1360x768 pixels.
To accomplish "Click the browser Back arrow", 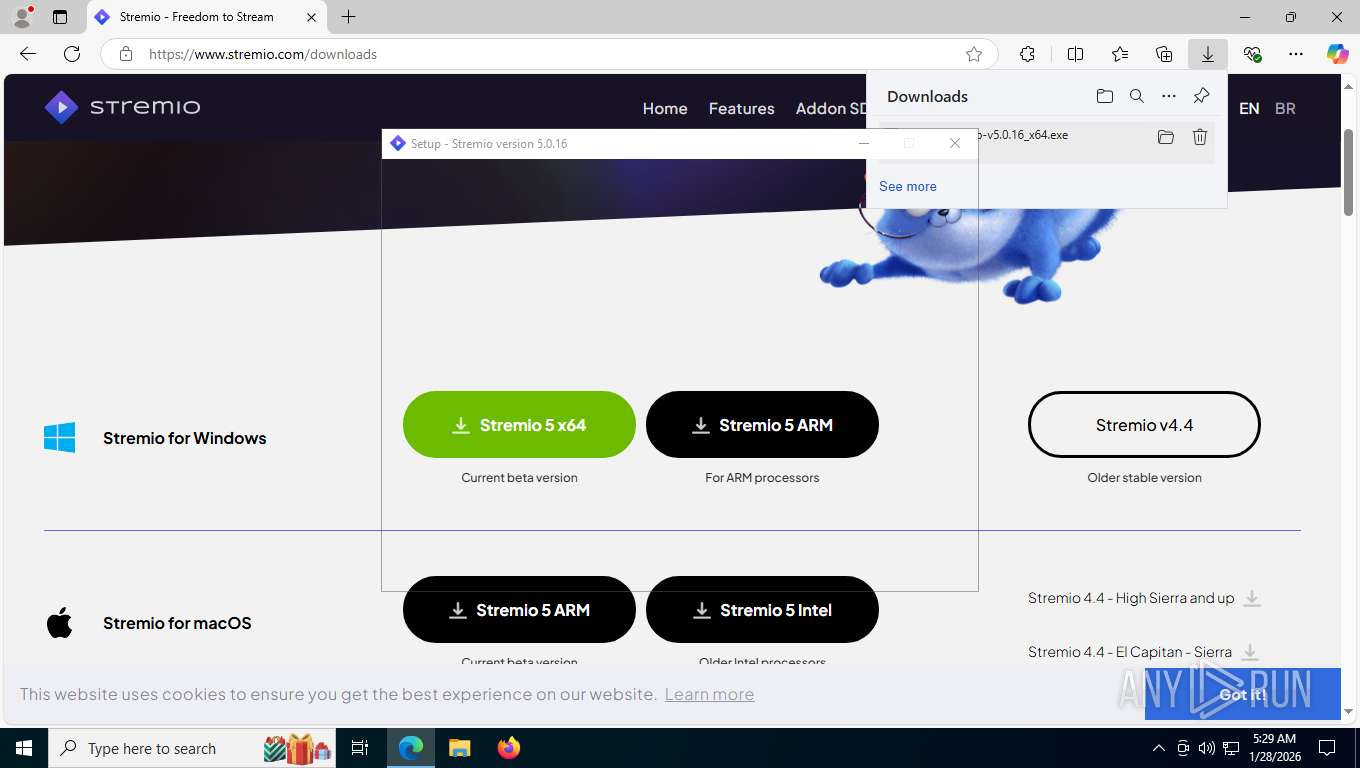I will [28, 54].
